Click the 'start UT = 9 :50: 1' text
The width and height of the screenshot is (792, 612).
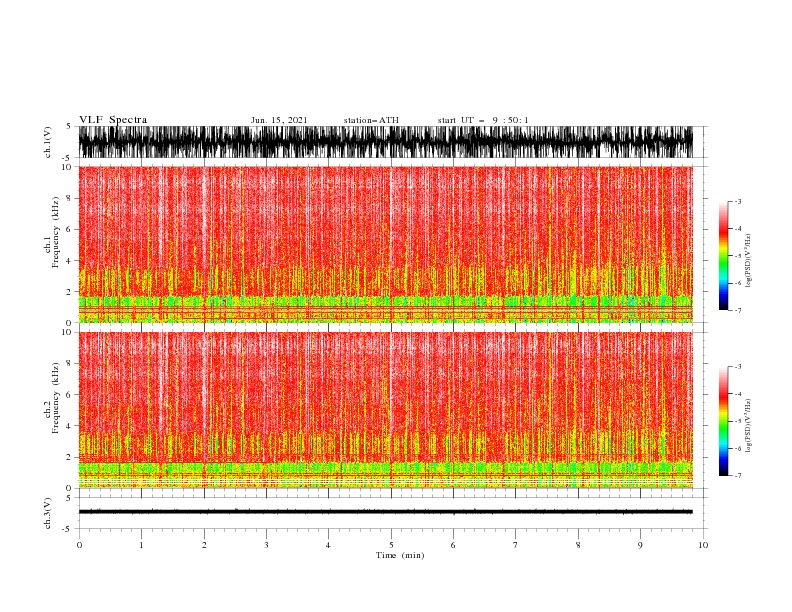[483, 120]
